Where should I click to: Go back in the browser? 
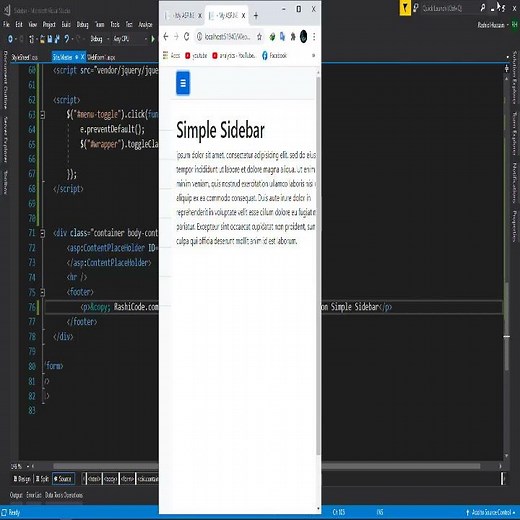[166, 37]
